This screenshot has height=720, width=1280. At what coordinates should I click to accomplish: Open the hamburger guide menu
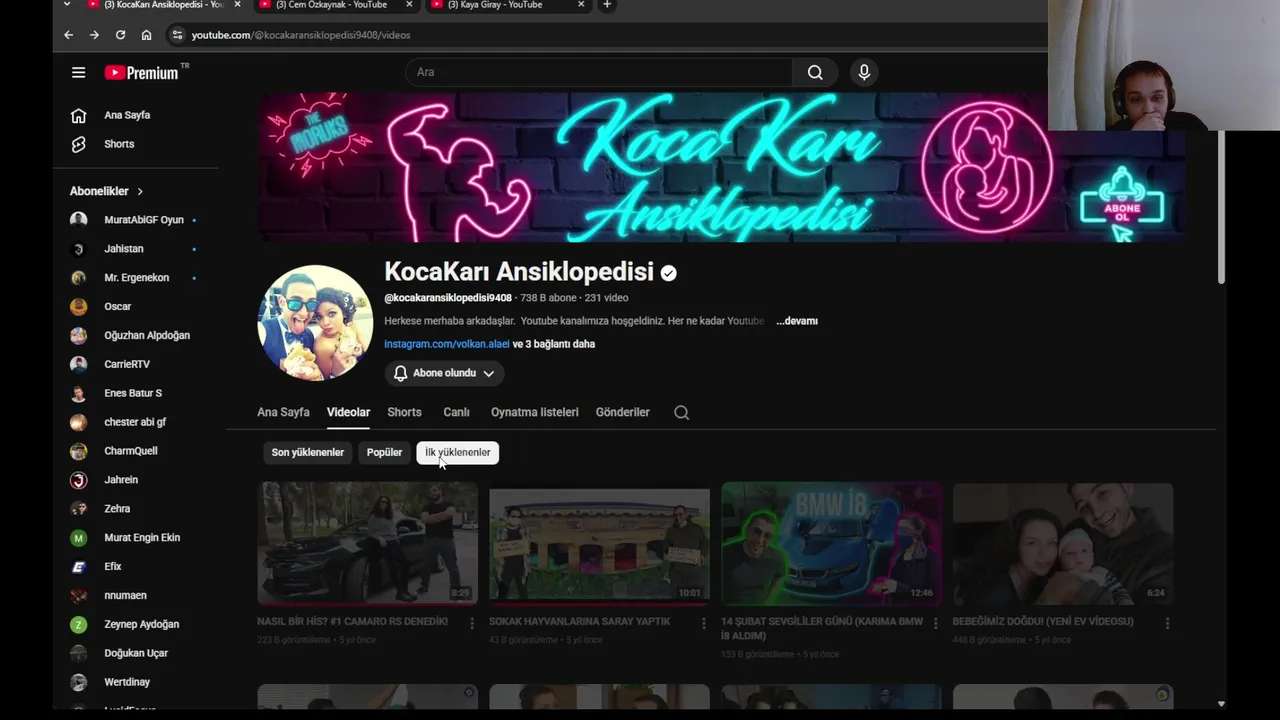(x=78, y=72)
